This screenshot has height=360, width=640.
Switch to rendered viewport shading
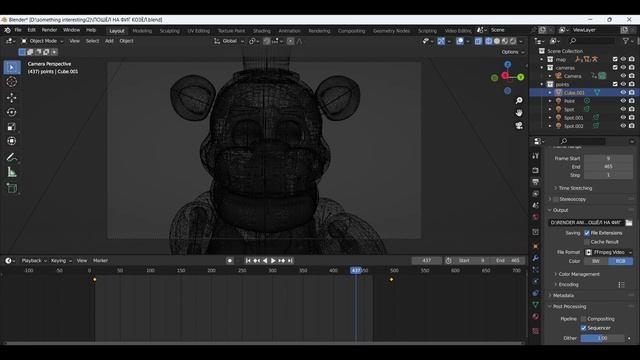click(513, 41)
